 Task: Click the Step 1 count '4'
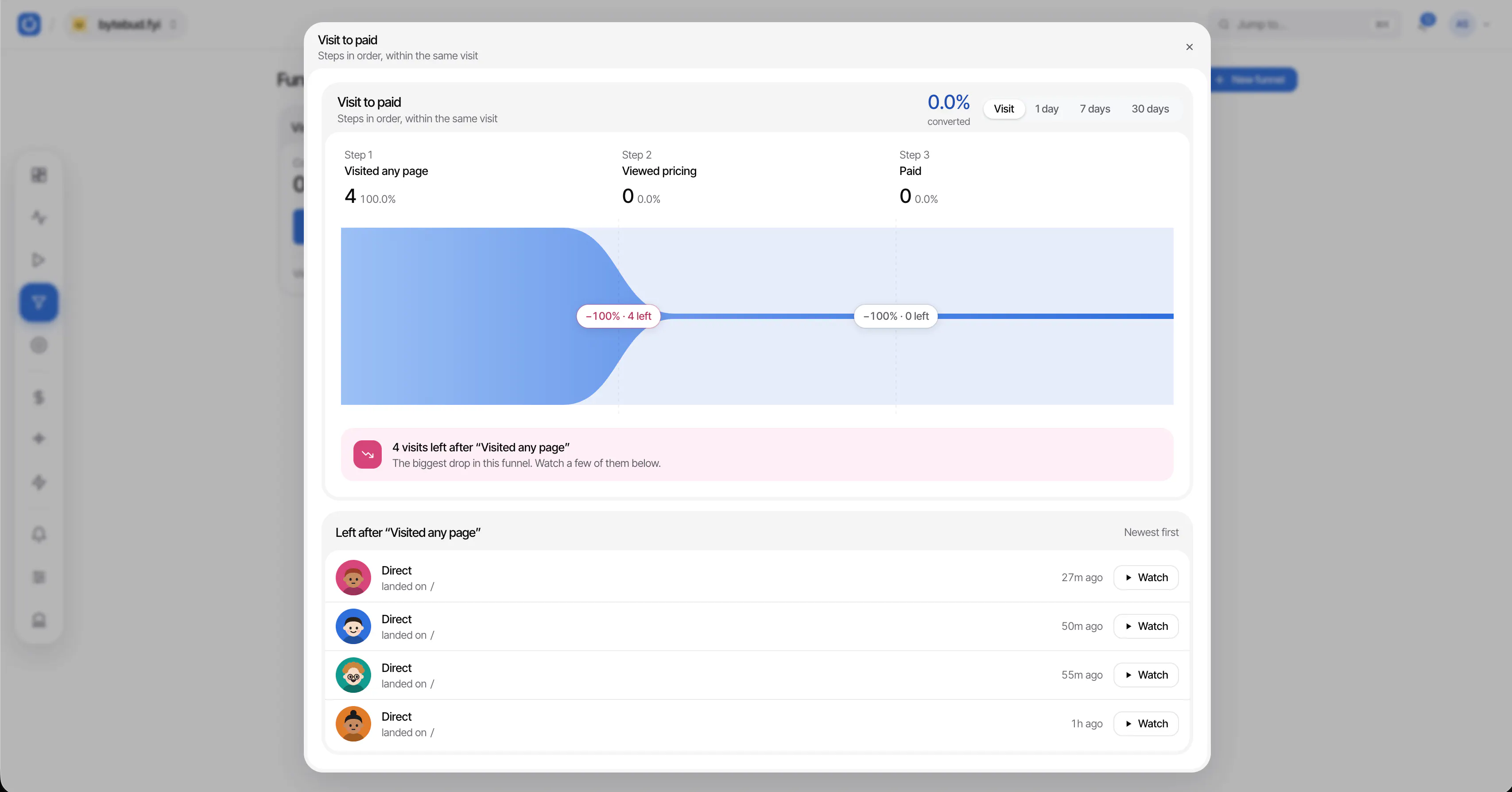[350, 195]
